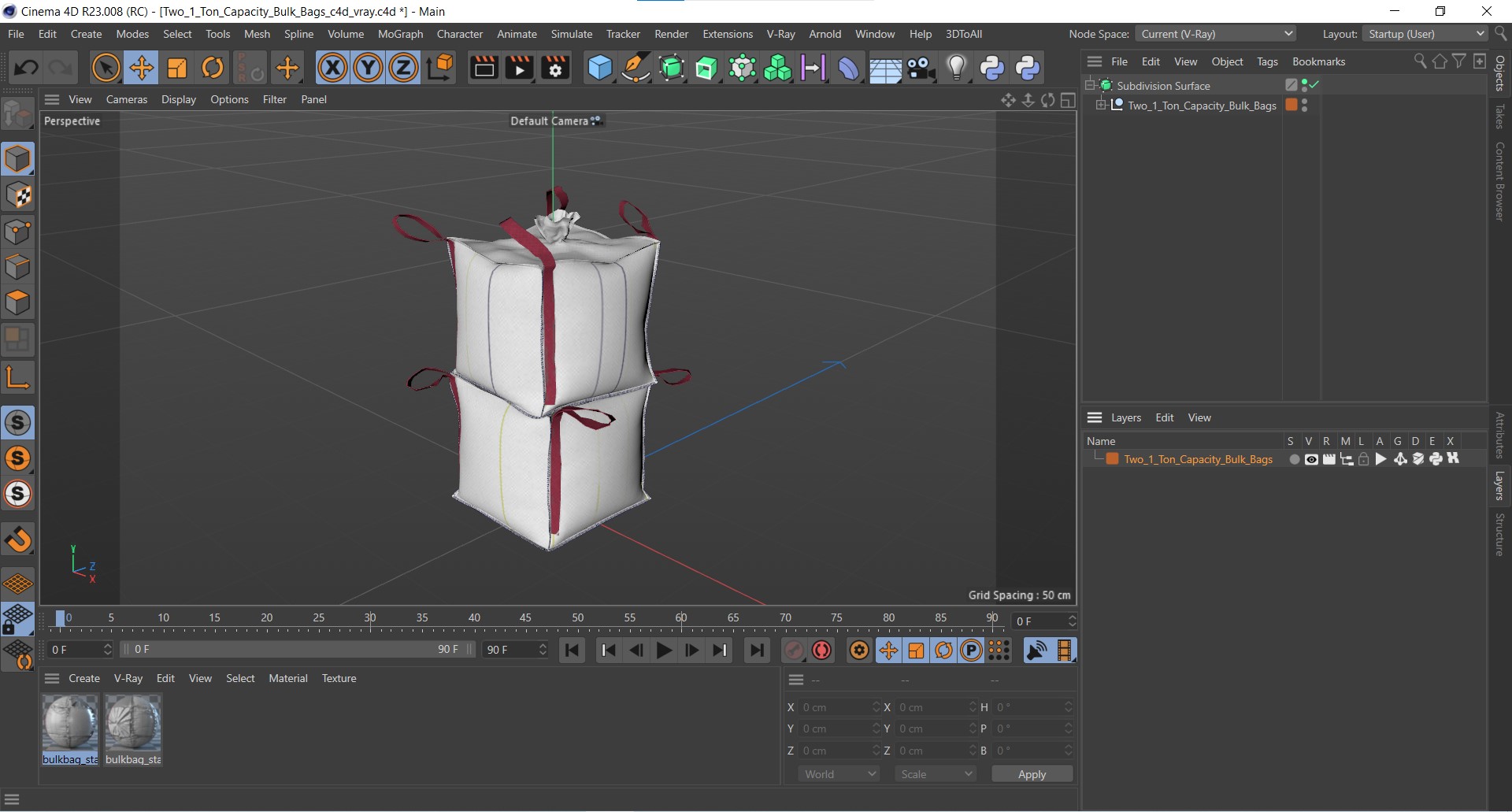Click the Apply button
Viewport: 1512px width, 812px height.
(1032, 775)
